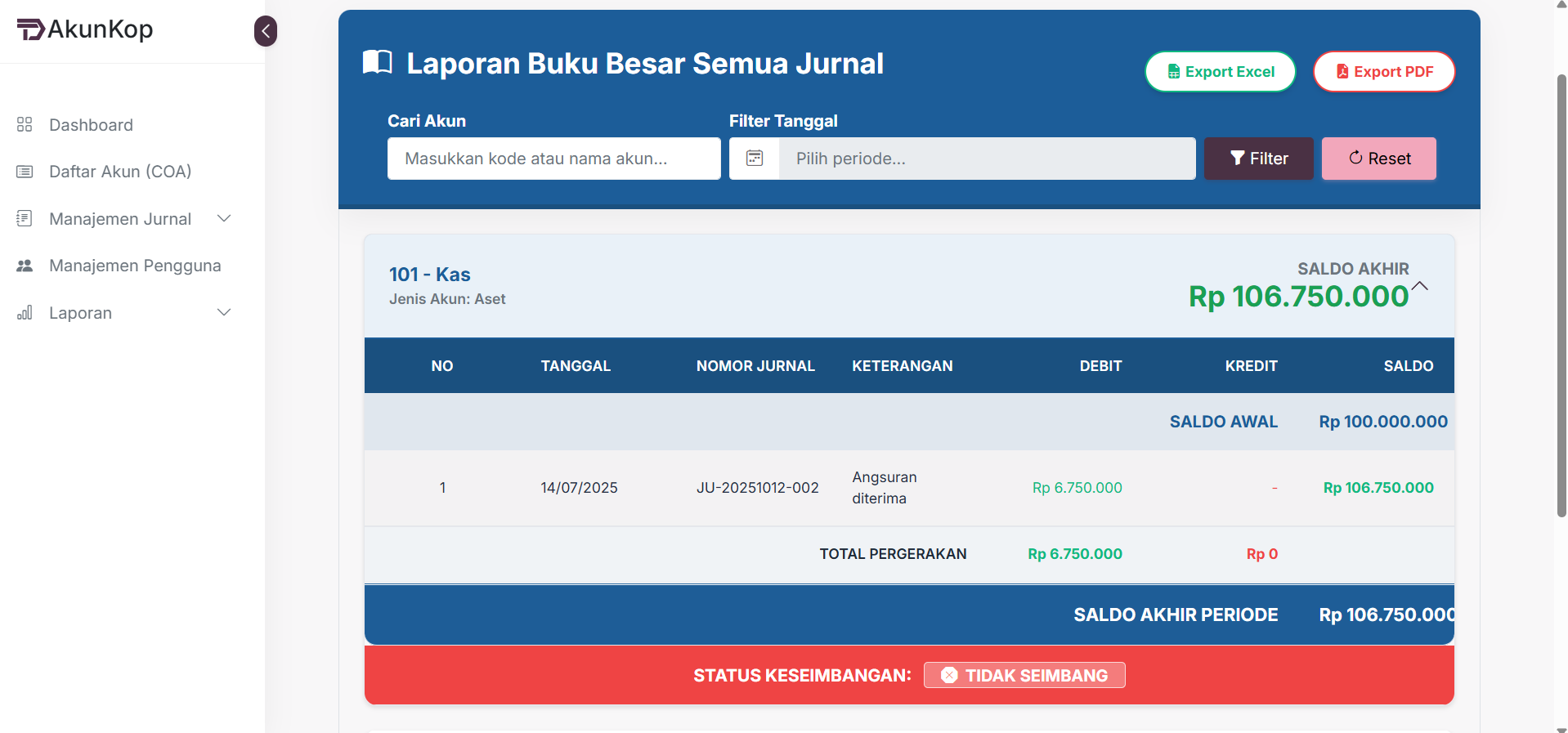Click the TOTAL PERGERAKAN label

(893, 554)
